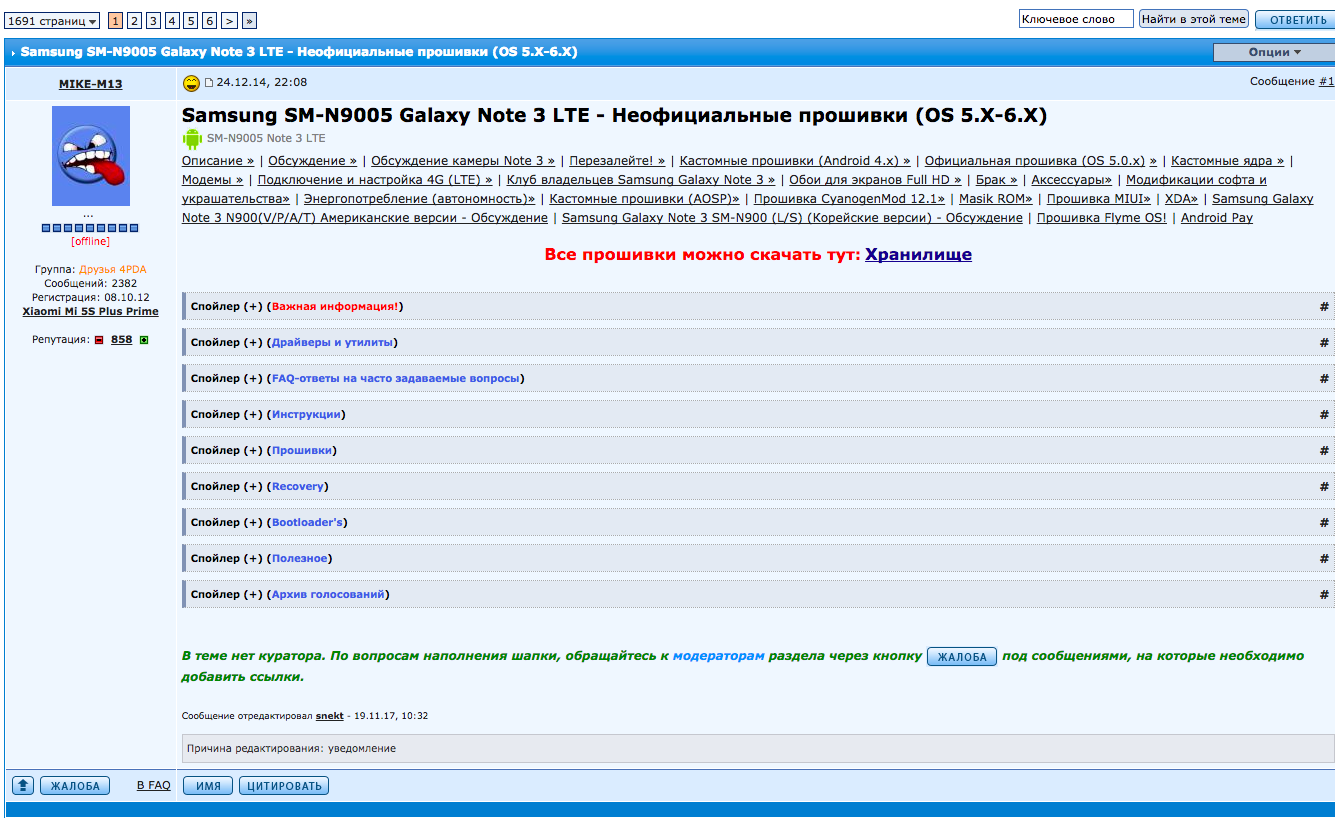Image resolution: width=1335 pixels, height=818 pixels.
Task: Open the В FAQ link
Action: pyautogui.click(x=153, y=786)
